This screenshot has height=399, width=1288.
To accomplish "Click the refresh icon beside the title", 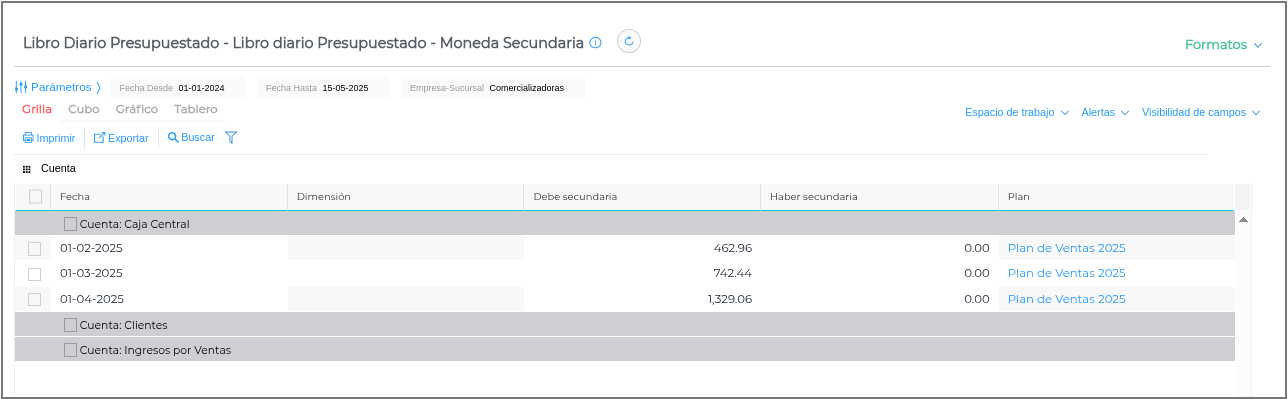I will point(629,41).
